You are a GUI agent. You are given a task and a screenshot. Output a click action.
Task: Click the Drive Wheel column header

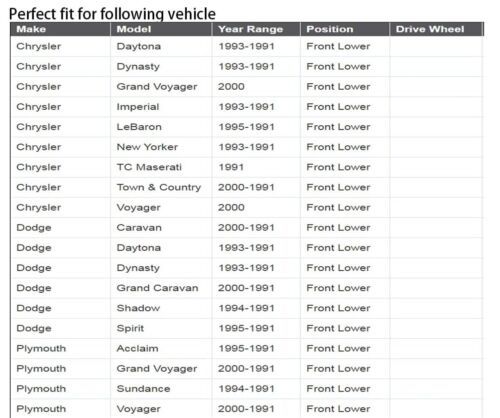436,29
